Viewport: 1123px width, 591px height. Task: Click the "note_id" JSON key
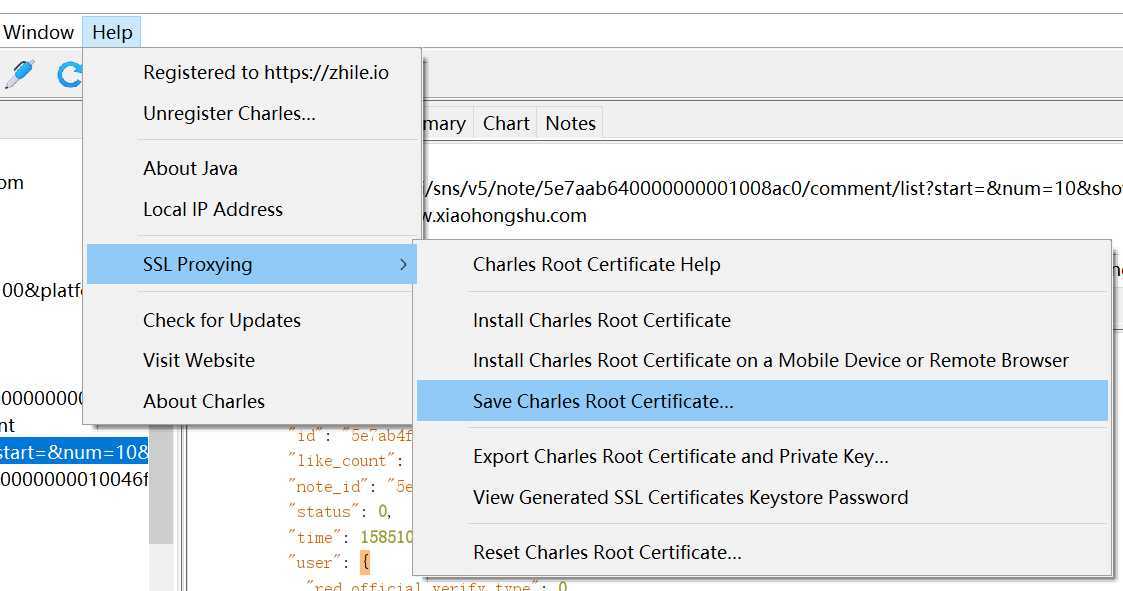328,486
